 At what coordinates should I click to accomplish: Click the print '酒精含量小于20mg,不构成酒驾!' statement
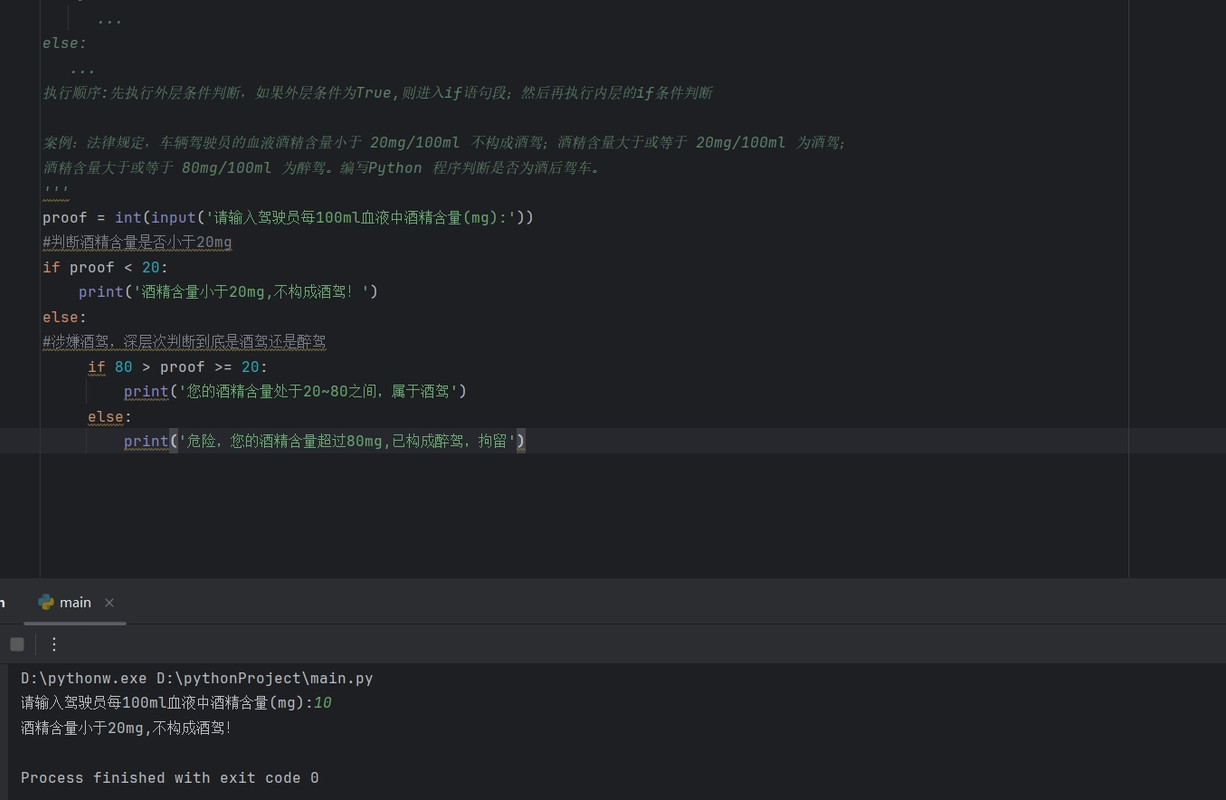pyautogui.click(x=228, y=292)
